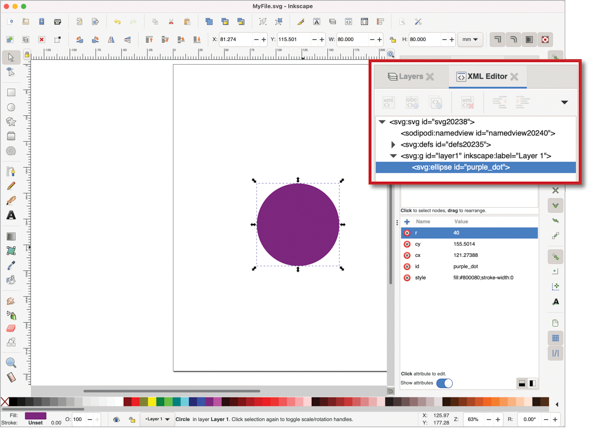Click the Paste clipboard icon
The width and height of the screenshot is (600, 428).
tap(187, 22)
